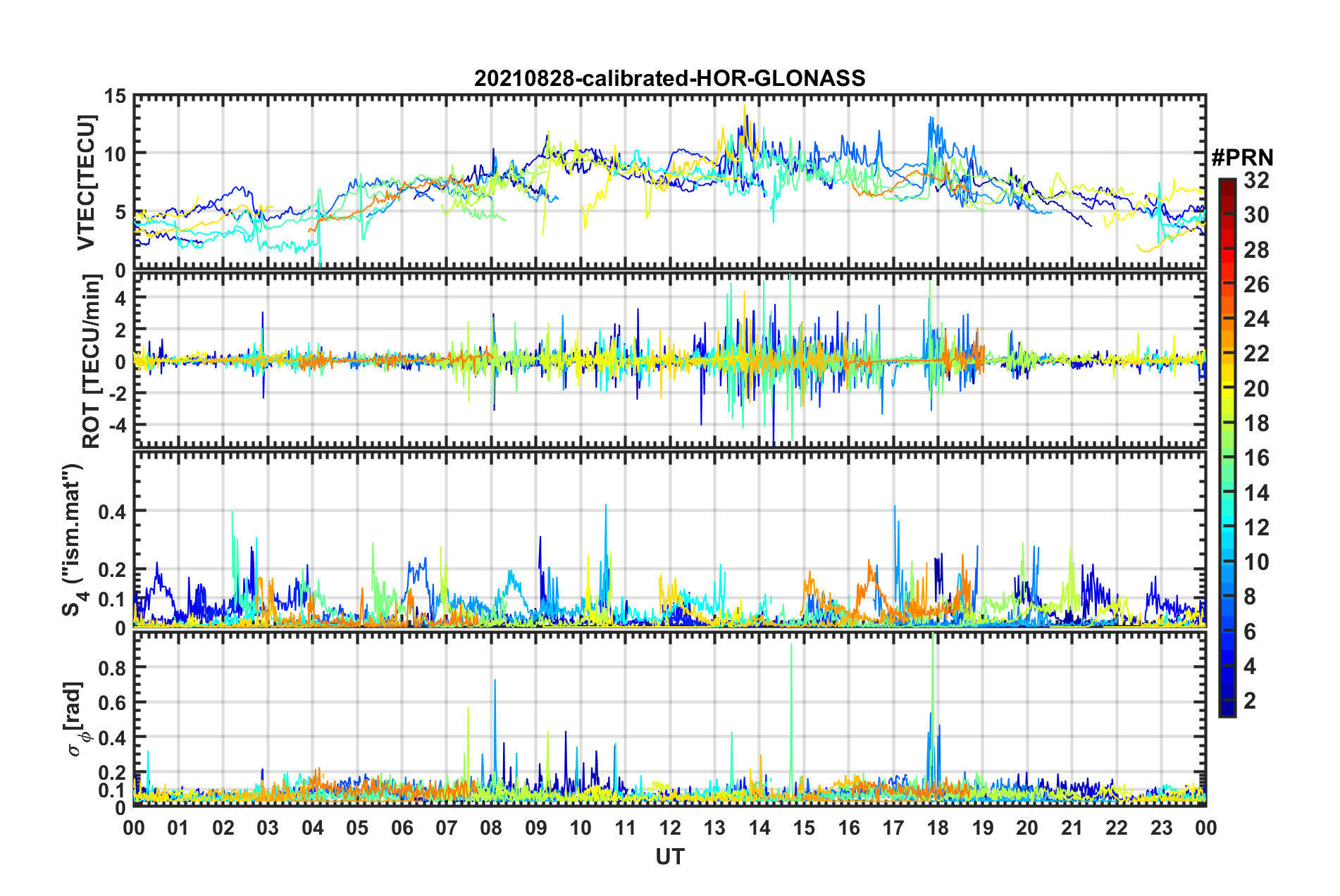Click the 10 tick on the VTEC axis
This screenshot has height=896, width=1340.
pyautogui.click(x=115, y=154)
